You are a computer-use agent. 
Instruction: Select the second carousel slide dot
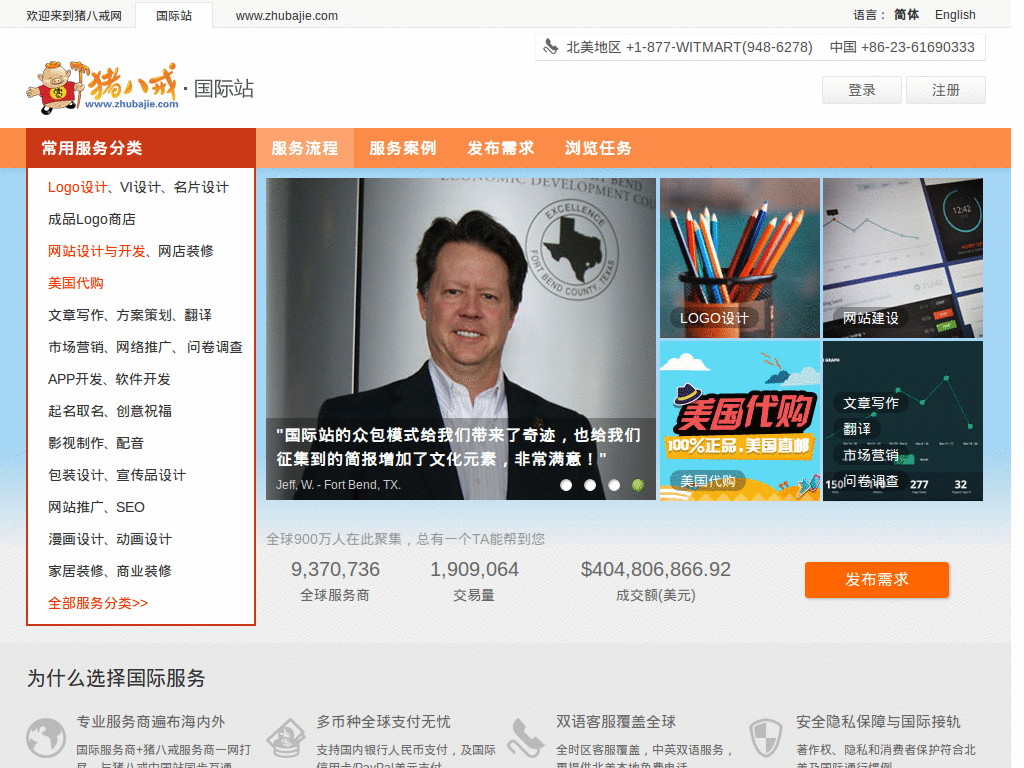[590, 485]
